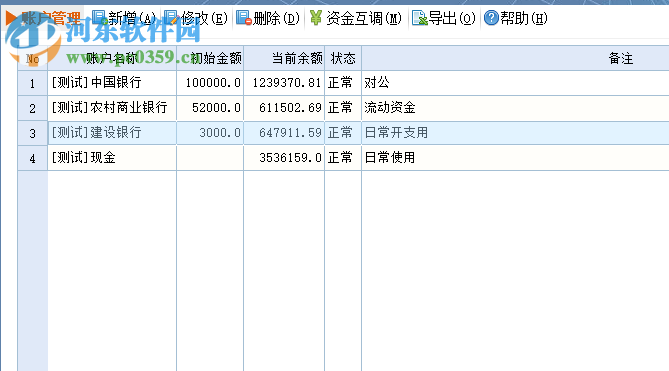The image size is (669, 371).
Task: Click remark 日常开支用
Action: click(x=396, y=133)
